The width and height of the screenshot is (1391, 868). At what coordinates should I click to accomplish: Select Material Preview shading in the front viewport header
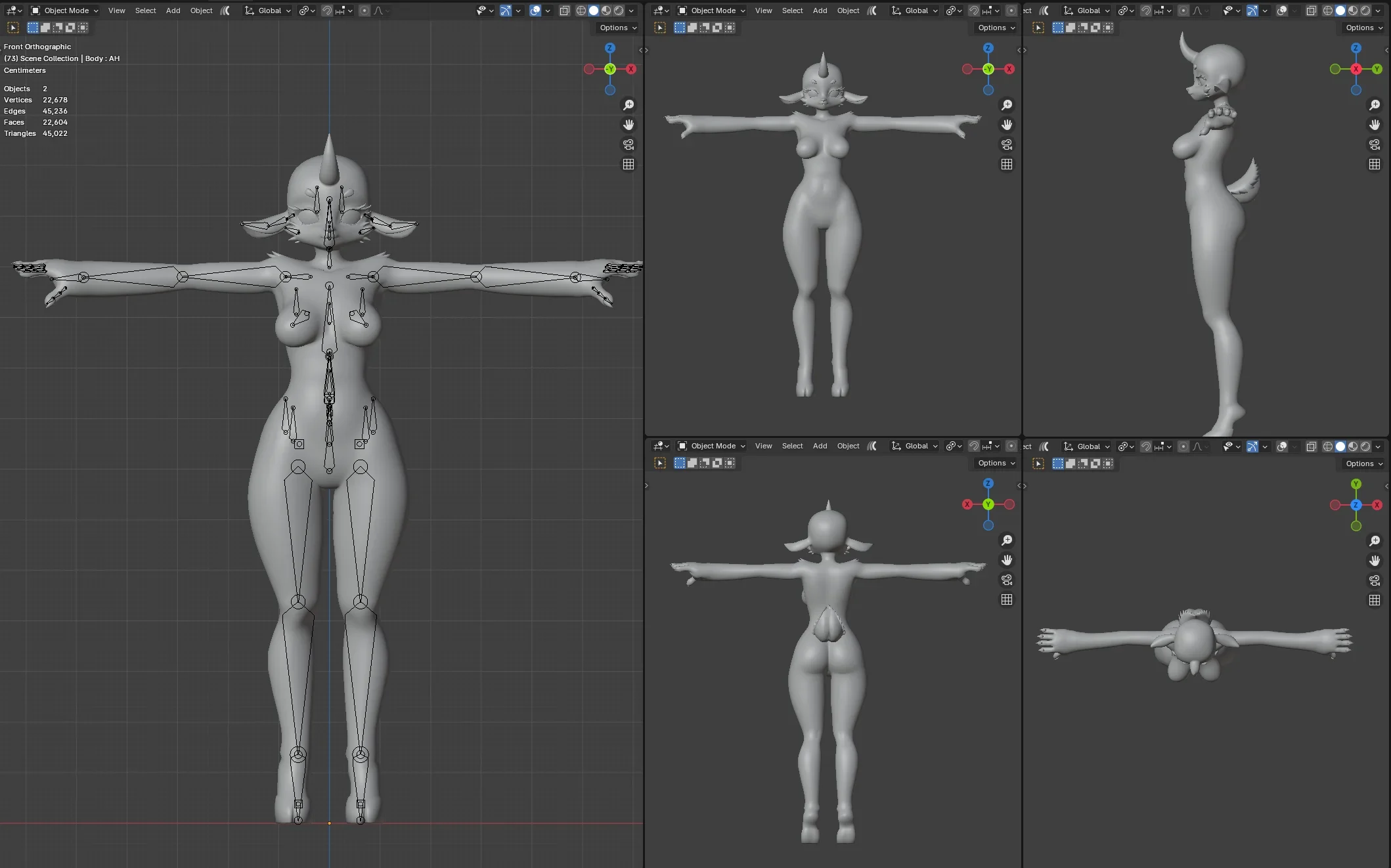point(606,11)
